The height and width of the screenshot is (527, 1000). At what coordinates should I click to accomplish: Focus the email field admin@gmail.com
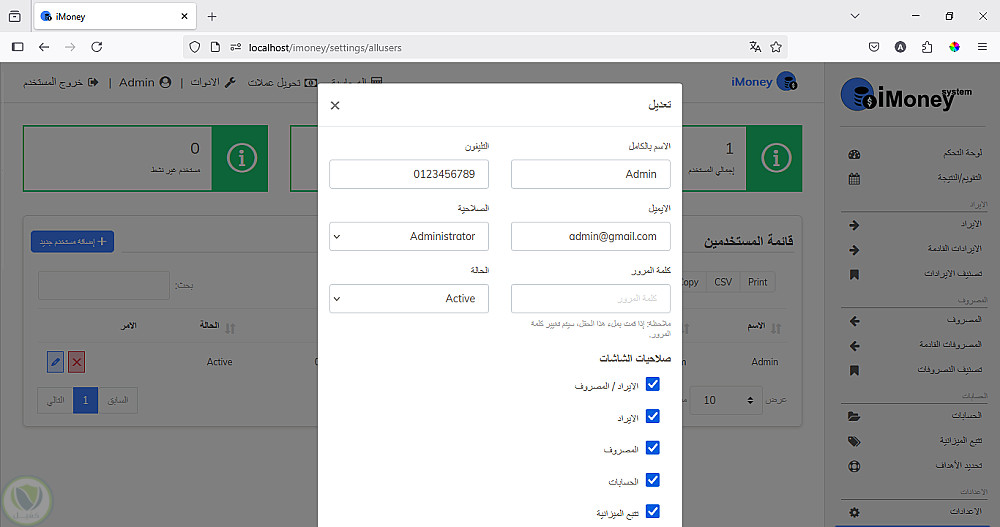click(x=591, y=237)
